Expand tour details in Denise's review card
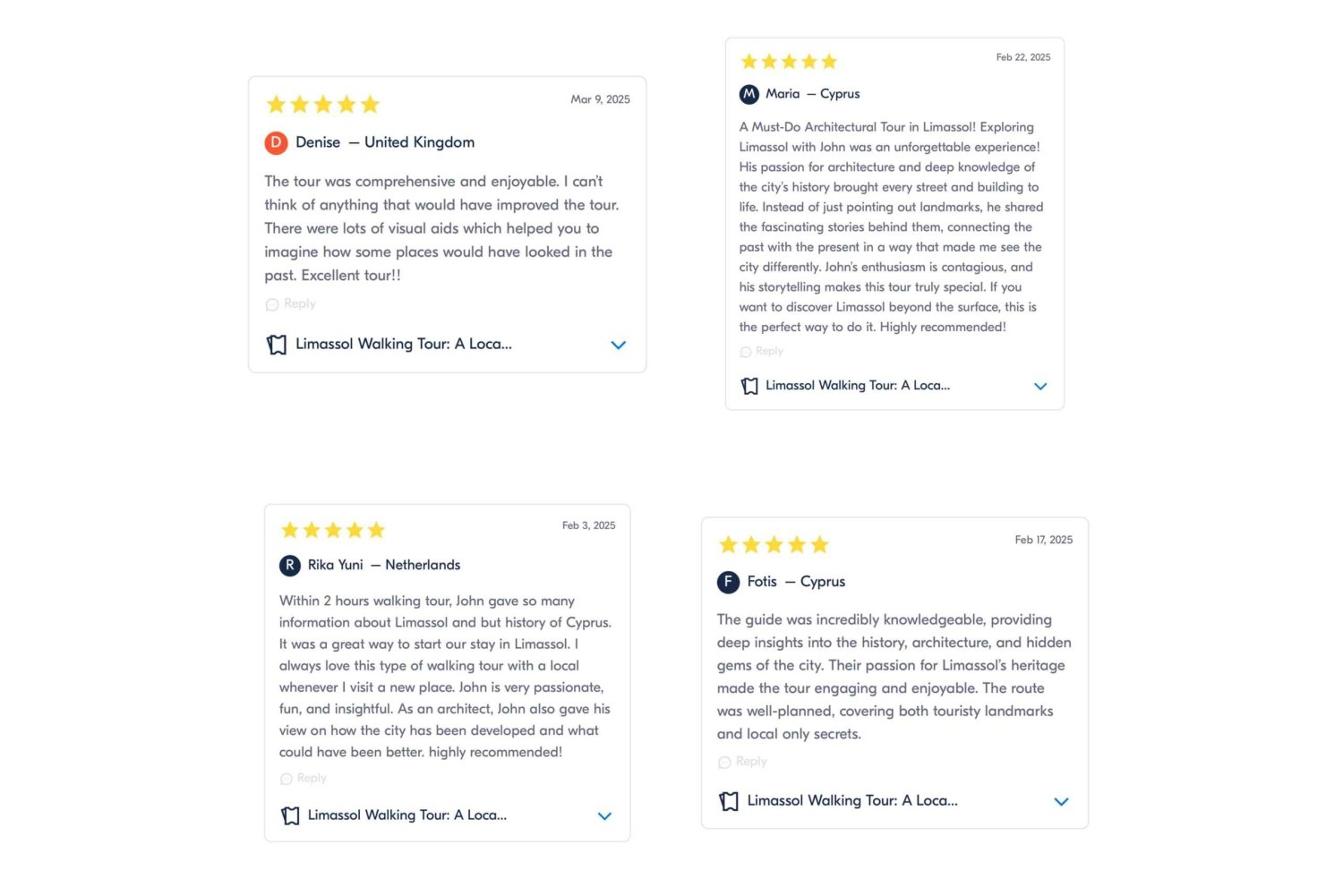Screen dimensions: 1343x896 [x=618, y=345]
